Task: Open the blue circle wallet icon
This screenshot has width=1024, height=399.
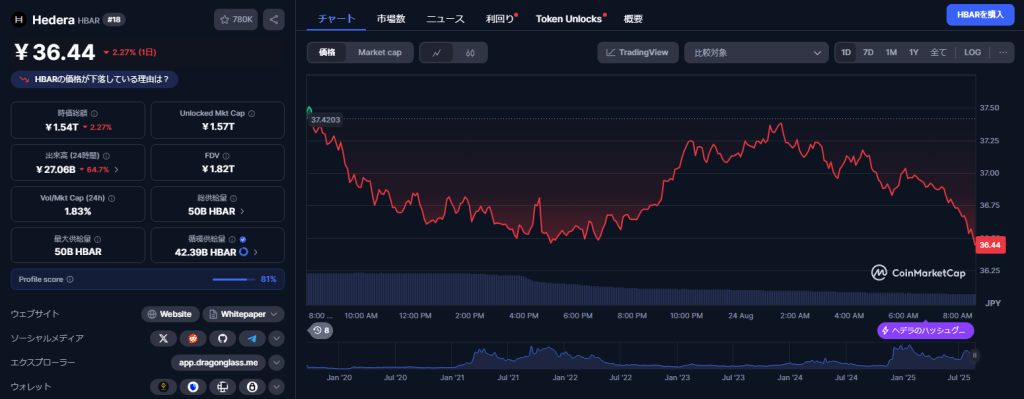Action: (x=193, y=387)
